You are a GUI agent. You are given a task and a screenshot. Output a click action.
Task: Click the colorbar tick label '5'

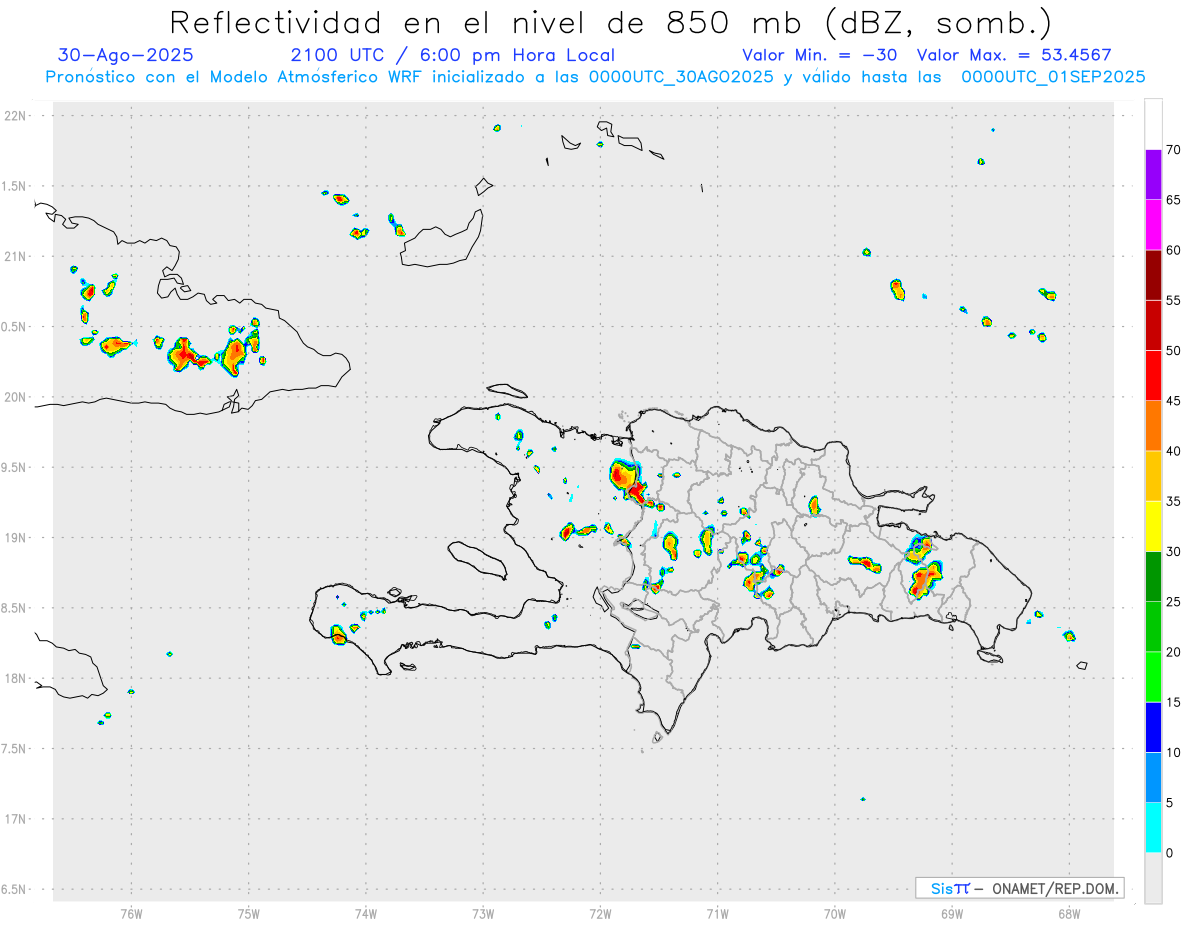pyautogui.click(x=1170, y=803)
